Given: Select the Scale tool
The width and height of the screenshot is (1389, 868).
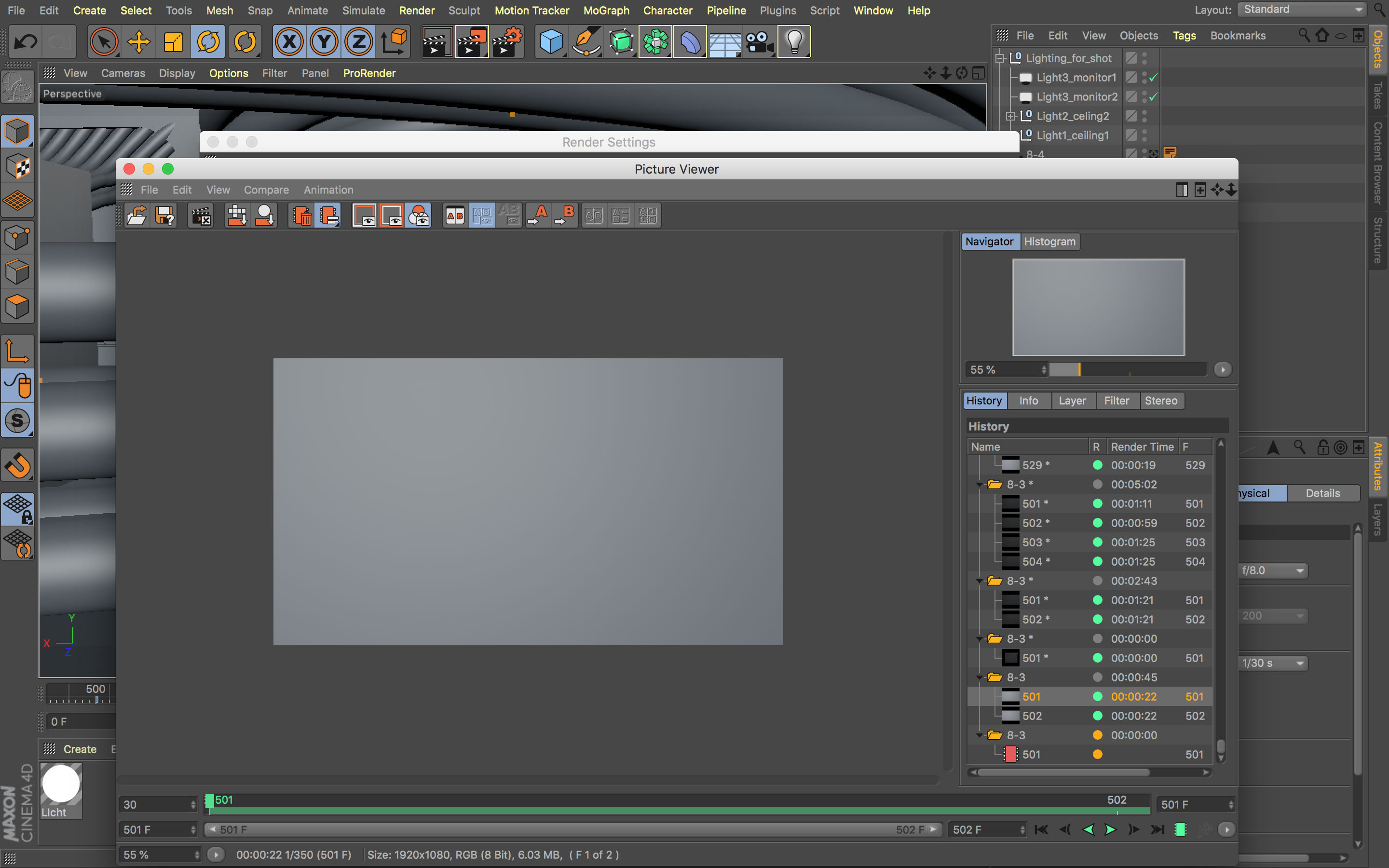Looking at the screenshot, I should click(x=173, y=42).
